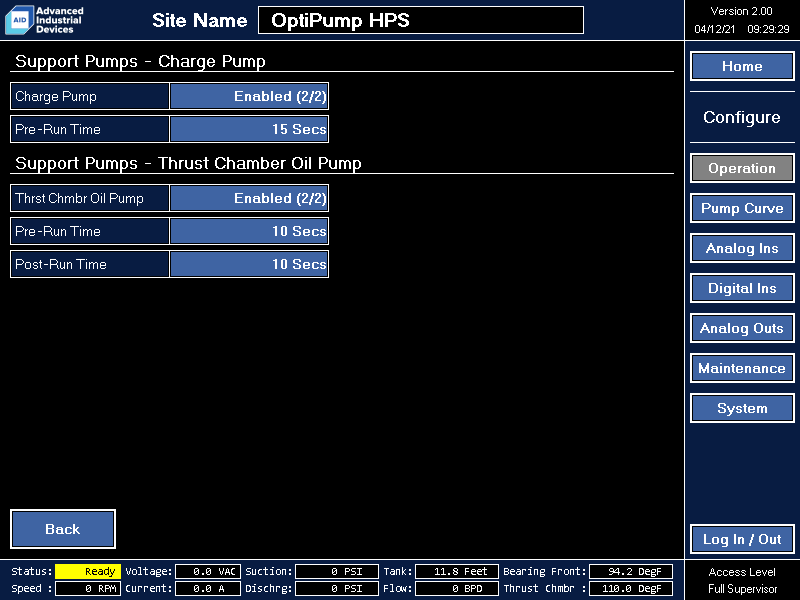Click the Voltage 0.0 VAC readout
Screen dimensions: 800x600
208,571
